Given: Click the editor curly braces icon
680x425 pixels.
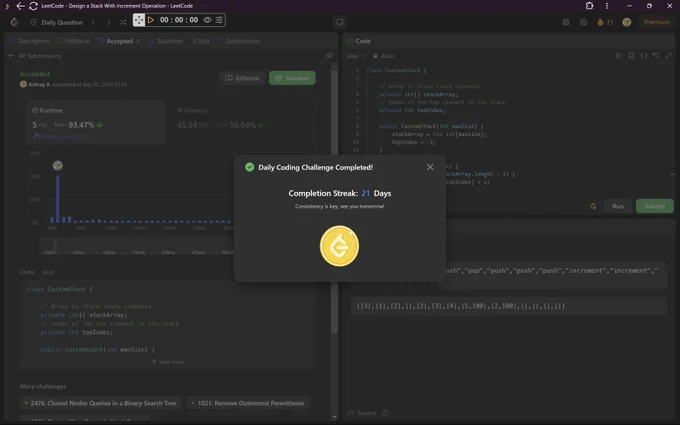Looking at the screenshot, I should [644, 56].
